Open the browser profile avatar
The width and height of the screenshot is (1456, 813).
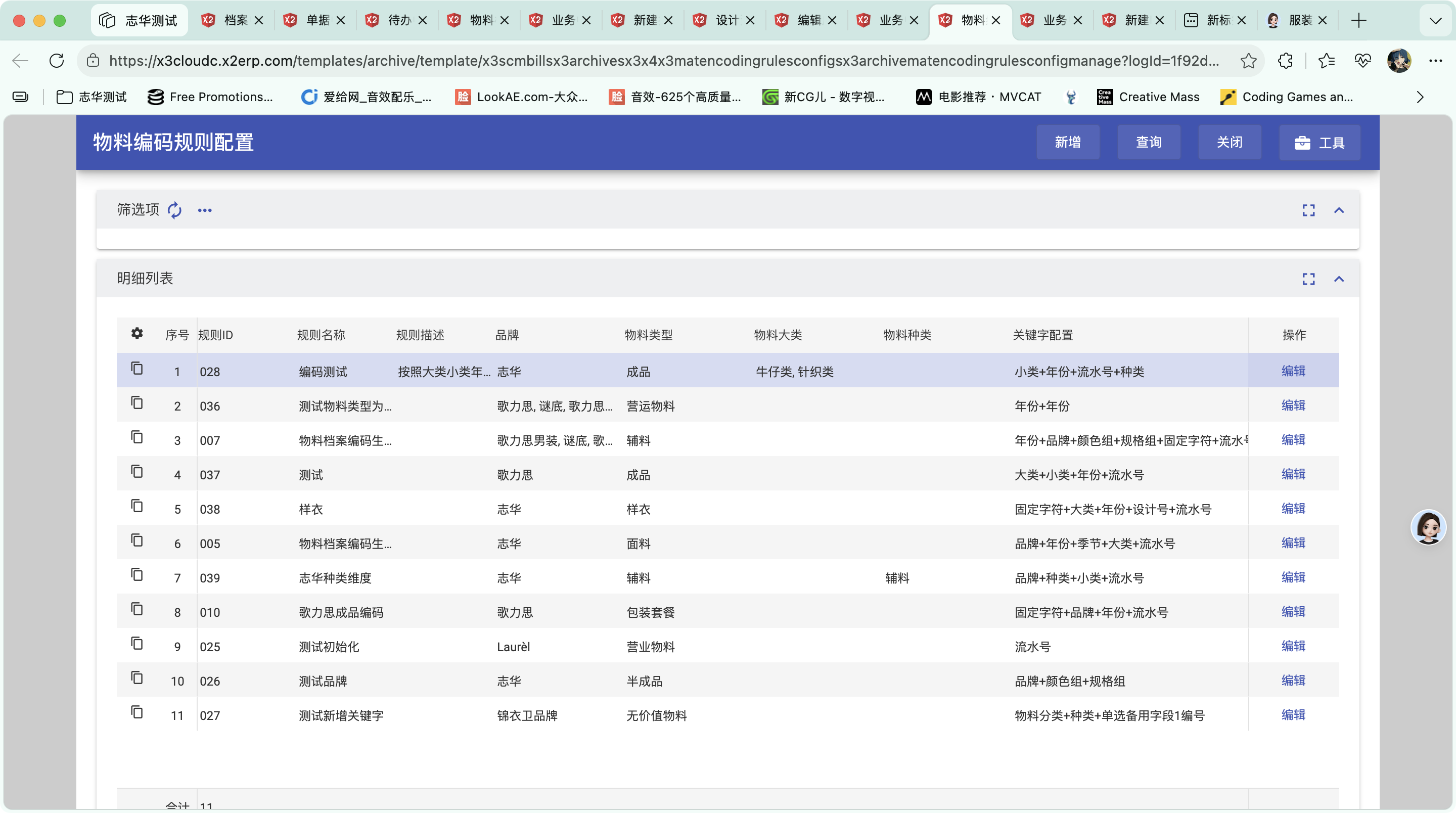point(1399,61)
